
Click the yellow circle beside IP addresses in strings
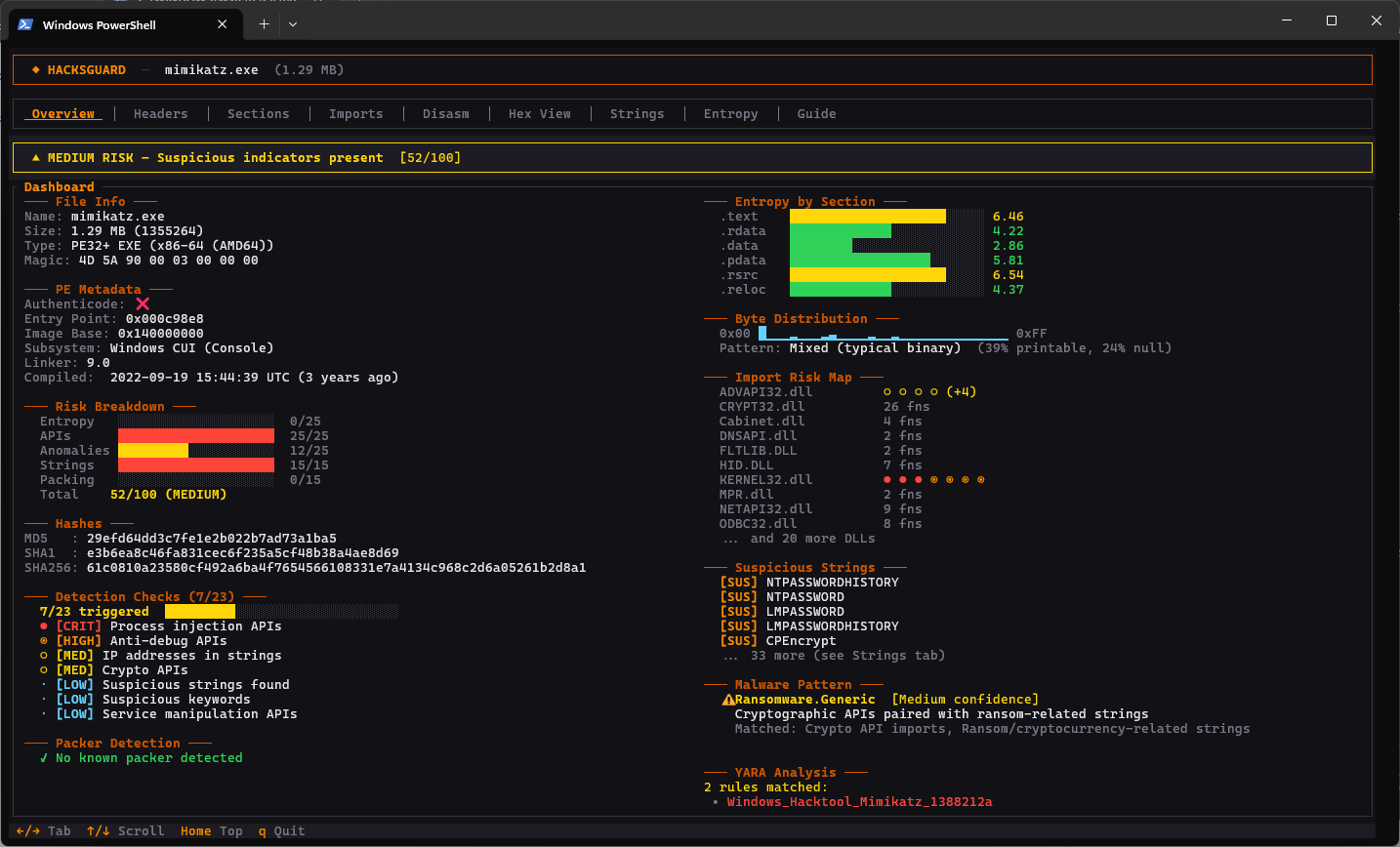pyautogui.click(x=44, y=656)
